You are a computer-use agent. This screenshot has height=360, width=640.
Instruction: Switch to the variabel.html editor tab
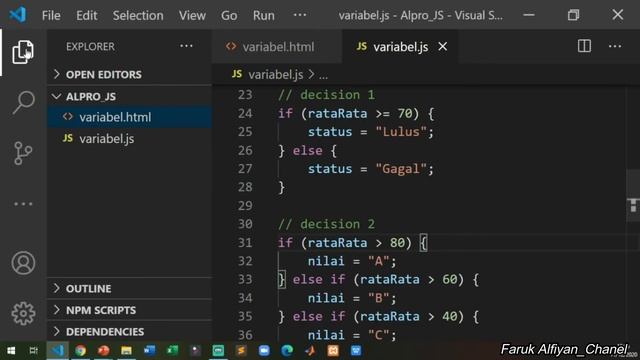(x=277, y=47)
